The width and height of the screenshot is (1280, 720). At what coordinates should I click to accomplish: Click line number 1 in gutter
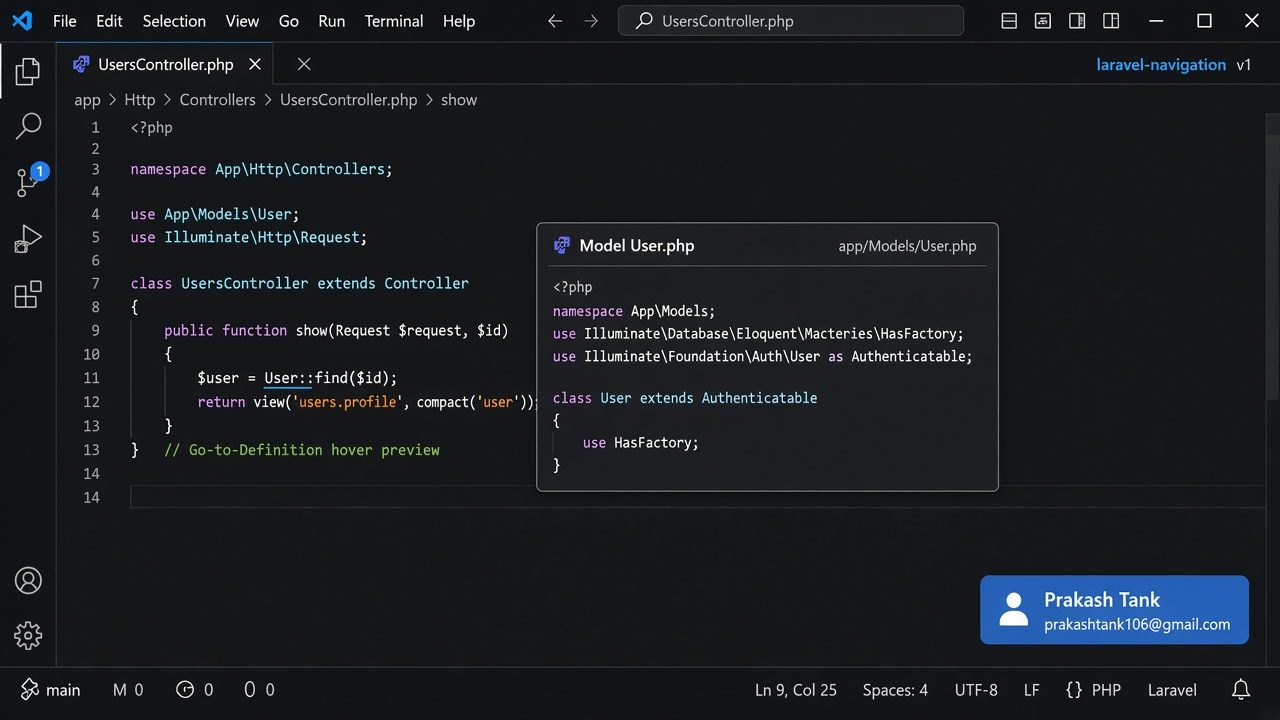pos(95,127)
